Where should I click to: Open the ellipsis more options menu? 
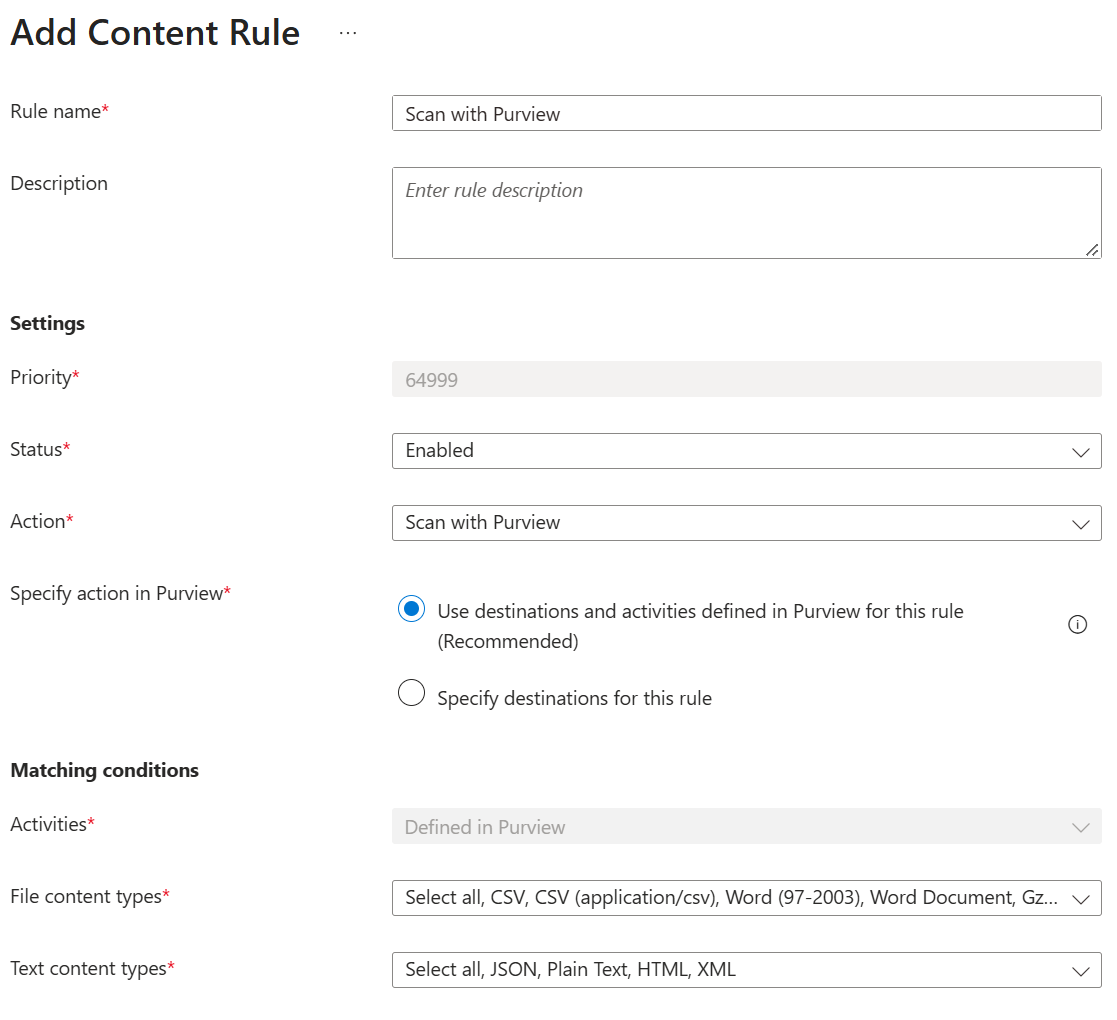click(x=348, y=33)
